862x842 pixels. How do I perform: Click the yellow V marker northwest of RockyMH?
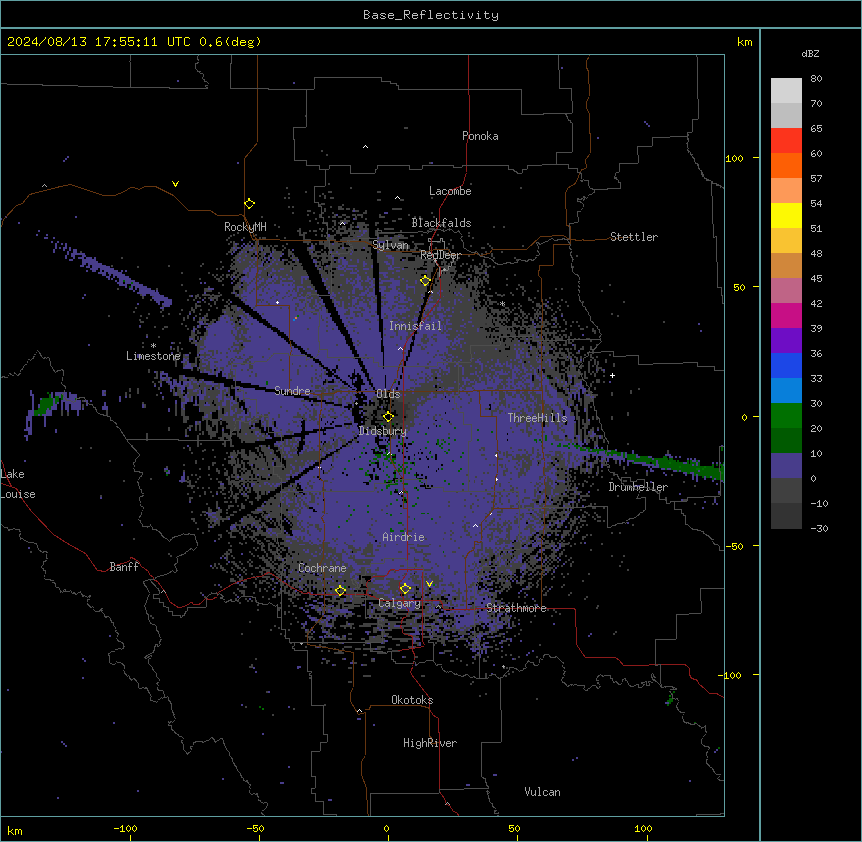175,184
